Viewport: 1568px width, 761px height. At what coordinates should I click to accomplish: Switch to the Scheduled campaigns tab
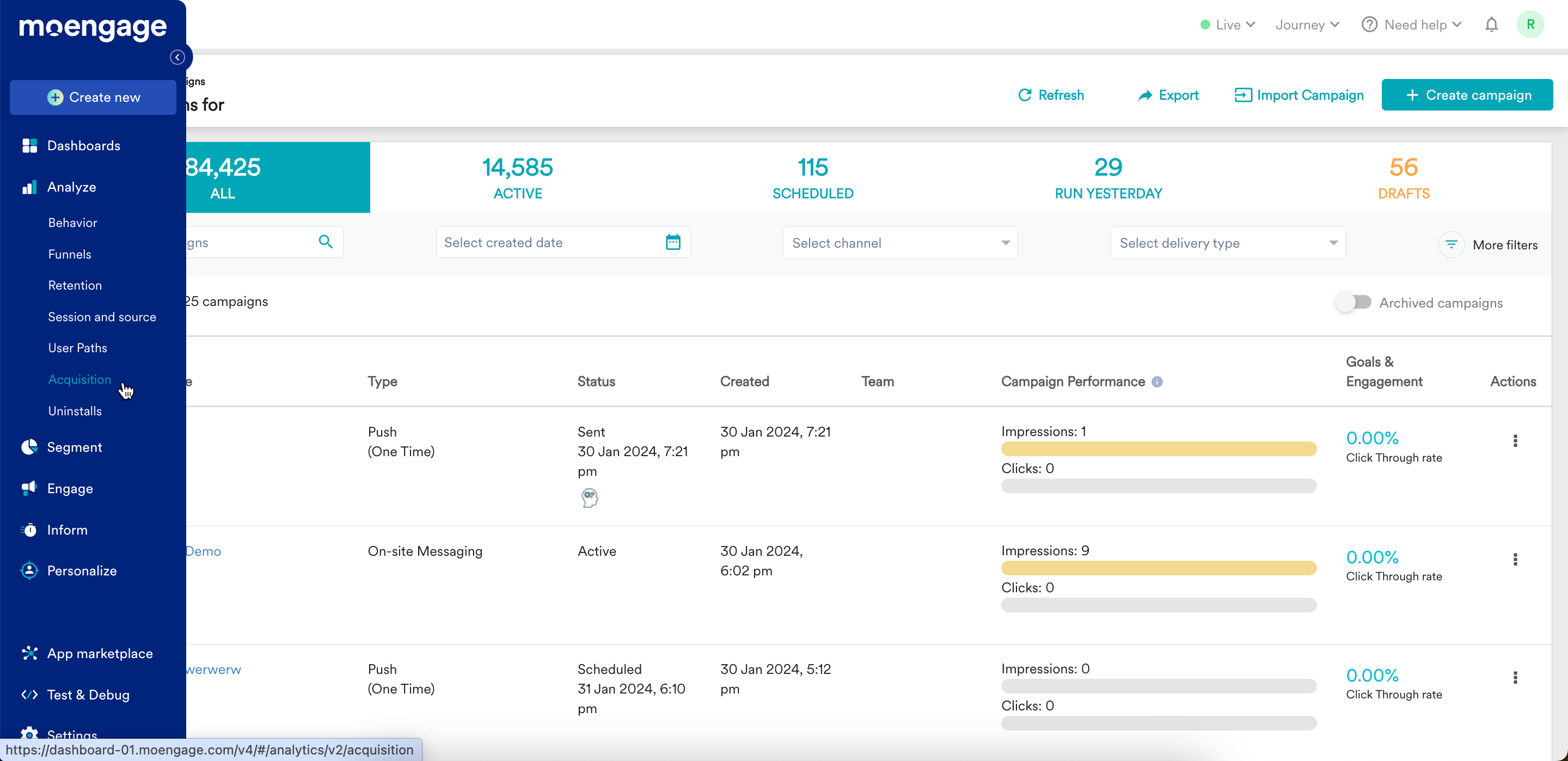pyautogui.click(x=813, y=177)
